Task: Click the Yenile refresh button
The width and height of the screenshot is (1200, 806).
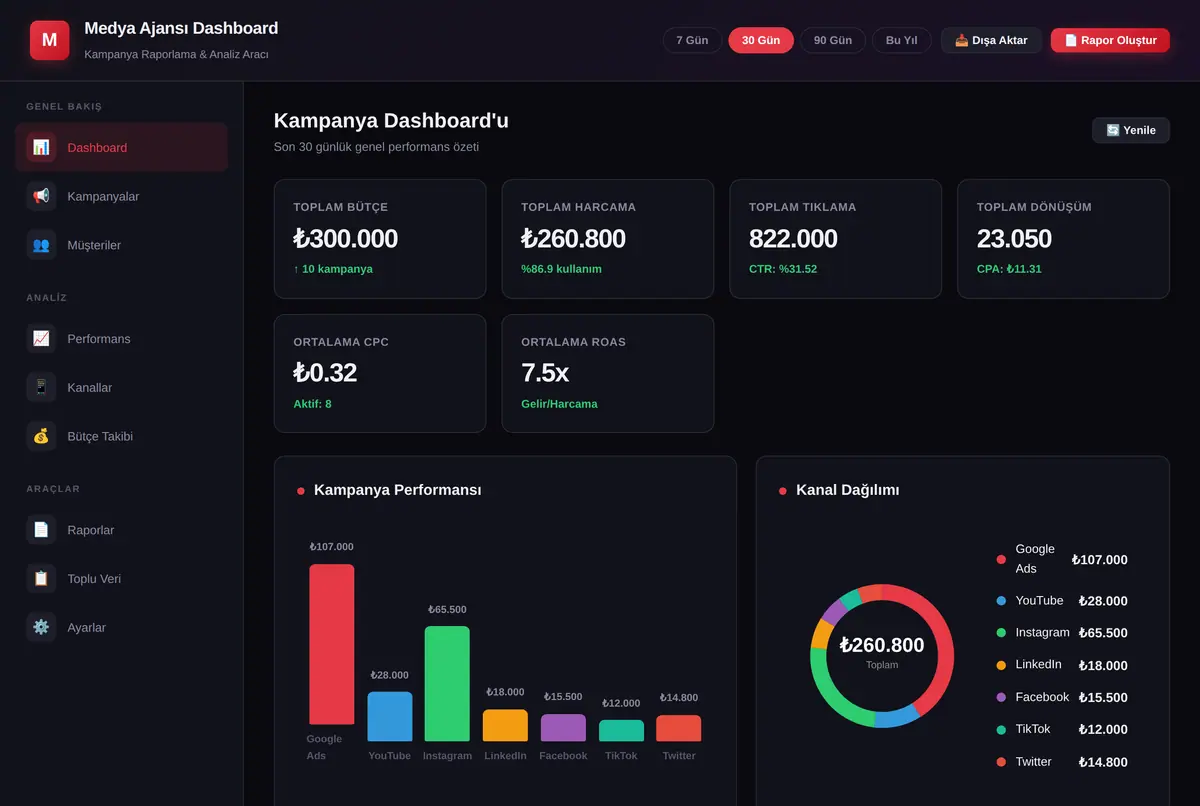Action: (x=1131, y=130)
